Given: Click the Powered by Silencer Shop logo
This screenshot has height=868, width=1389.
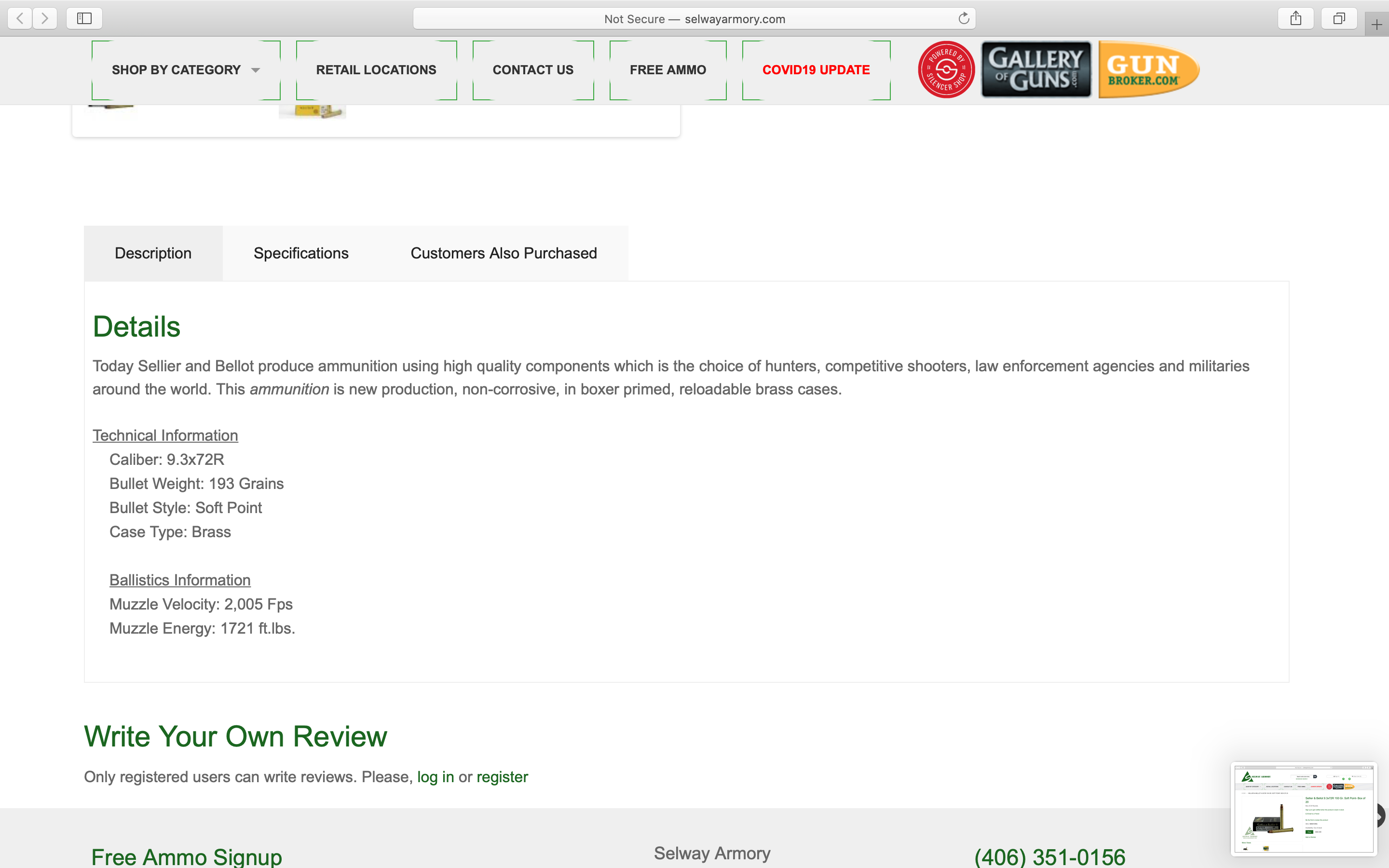Looking at the screenshot, I should (x=946, y=69).
